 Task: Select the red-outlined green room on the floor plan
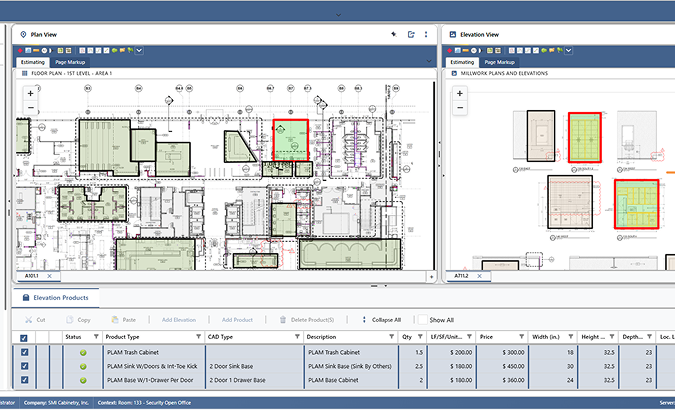(291, 140)
